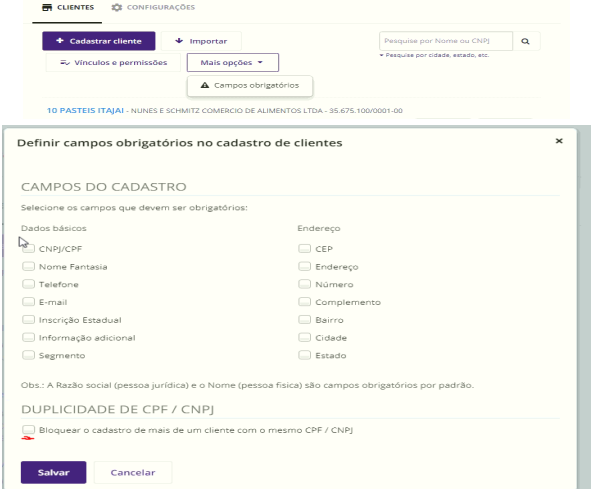
Task: Check the Nome Fantasia checkbox
Action: (28, 266)
